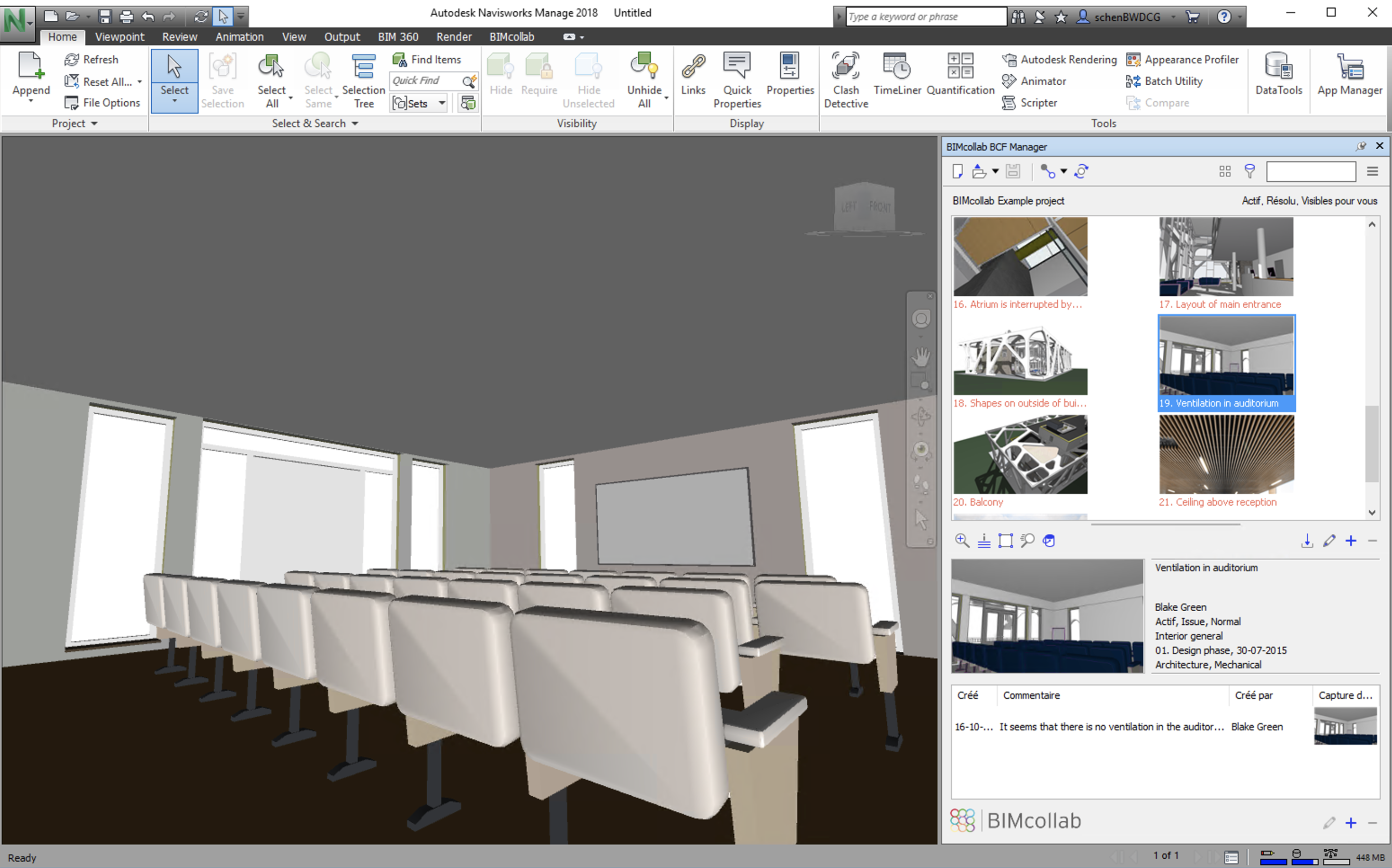Click the Créé par column header
The width and height of the screenshot is (1392, 868).
coord(1270,695)
